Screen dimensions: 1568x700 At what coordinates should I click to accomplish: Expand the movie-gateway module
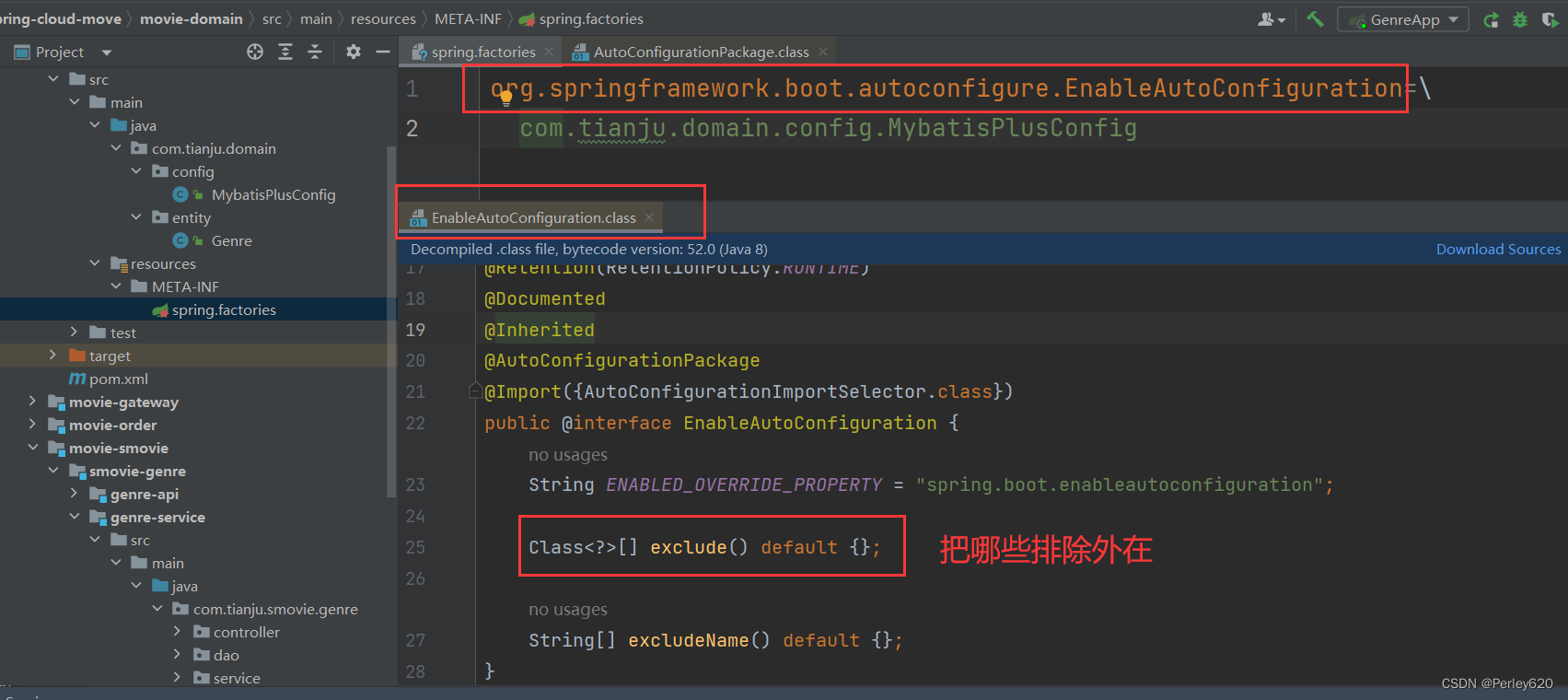(32, 402)
